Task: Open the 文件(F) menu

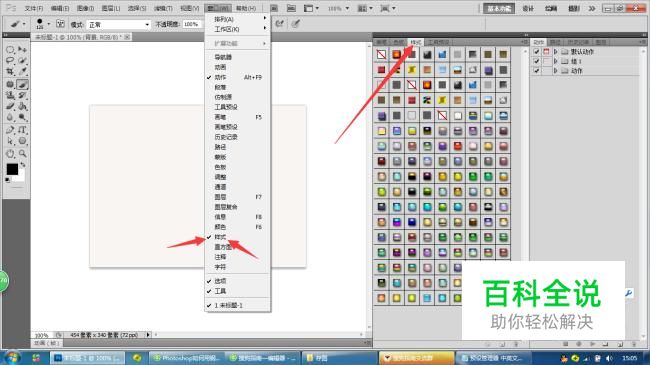Action: pos(34,8)
